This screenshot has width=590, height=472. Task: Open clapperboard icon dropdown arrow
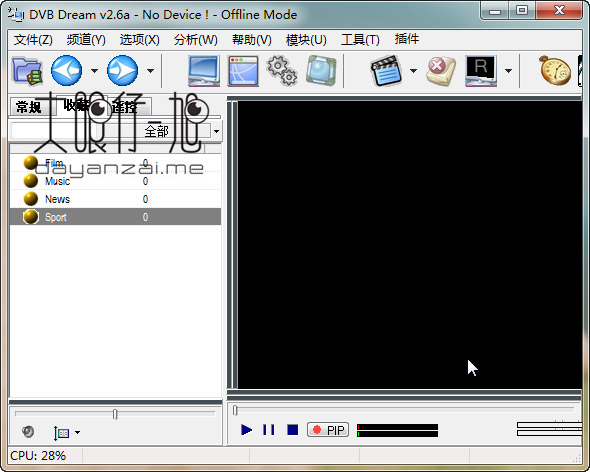[x=413, y=70]
